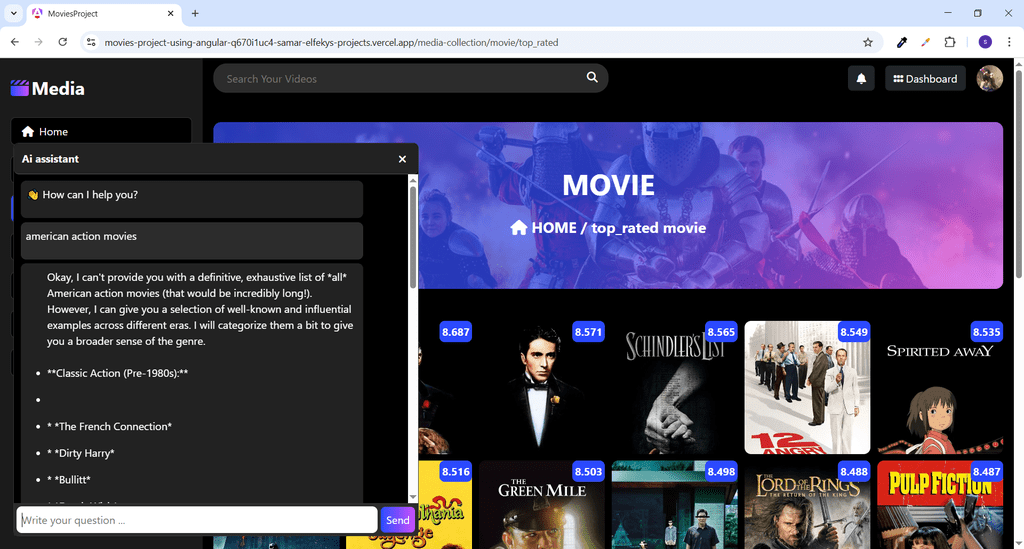The width and height of the screenshot is (1024, 549).
Task: Close the MoviesProject tab
Action: pyautogui.click(x=170, y=13)
